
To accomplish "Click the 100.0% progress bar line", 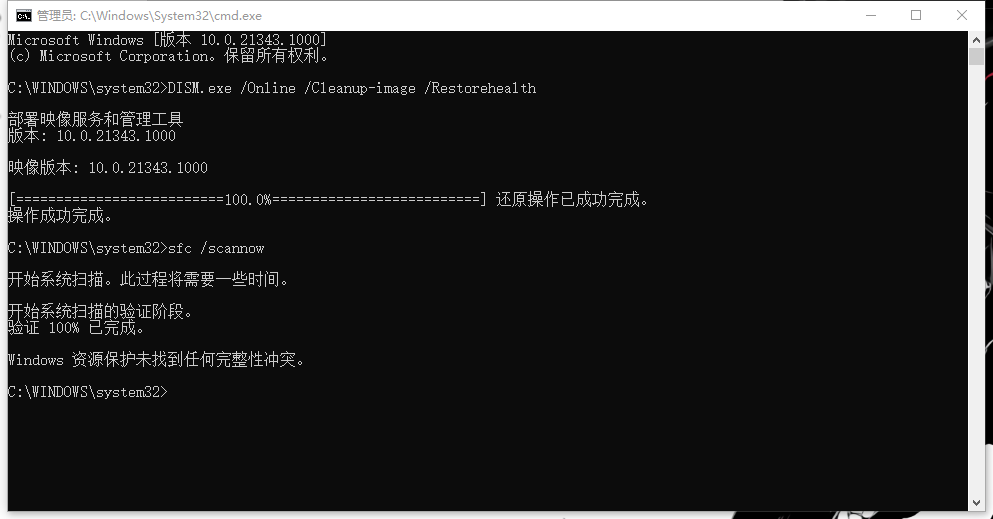I will click(x=248, y=199).
